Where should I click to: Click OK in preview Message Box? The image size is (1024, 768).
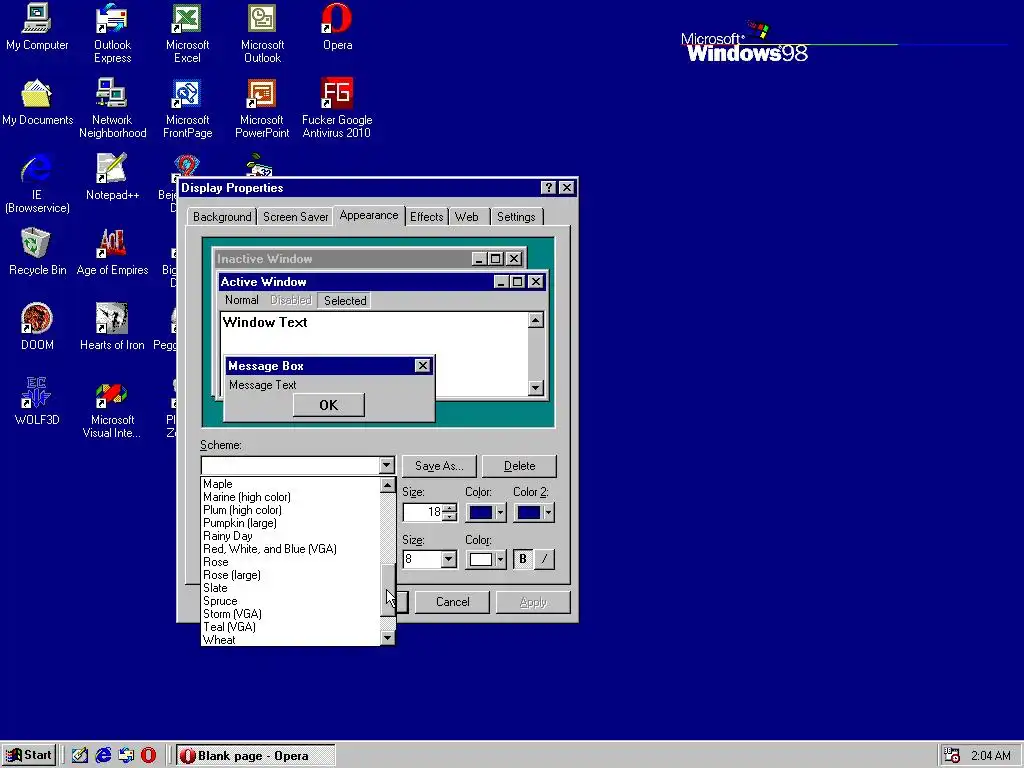coord(328,405)
